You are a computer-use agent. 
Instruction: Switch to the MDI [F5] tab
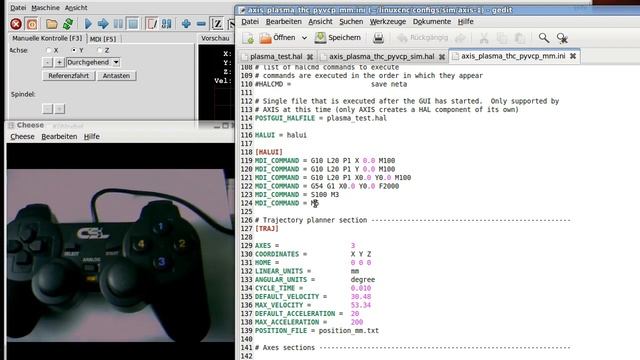pos(103,39)
